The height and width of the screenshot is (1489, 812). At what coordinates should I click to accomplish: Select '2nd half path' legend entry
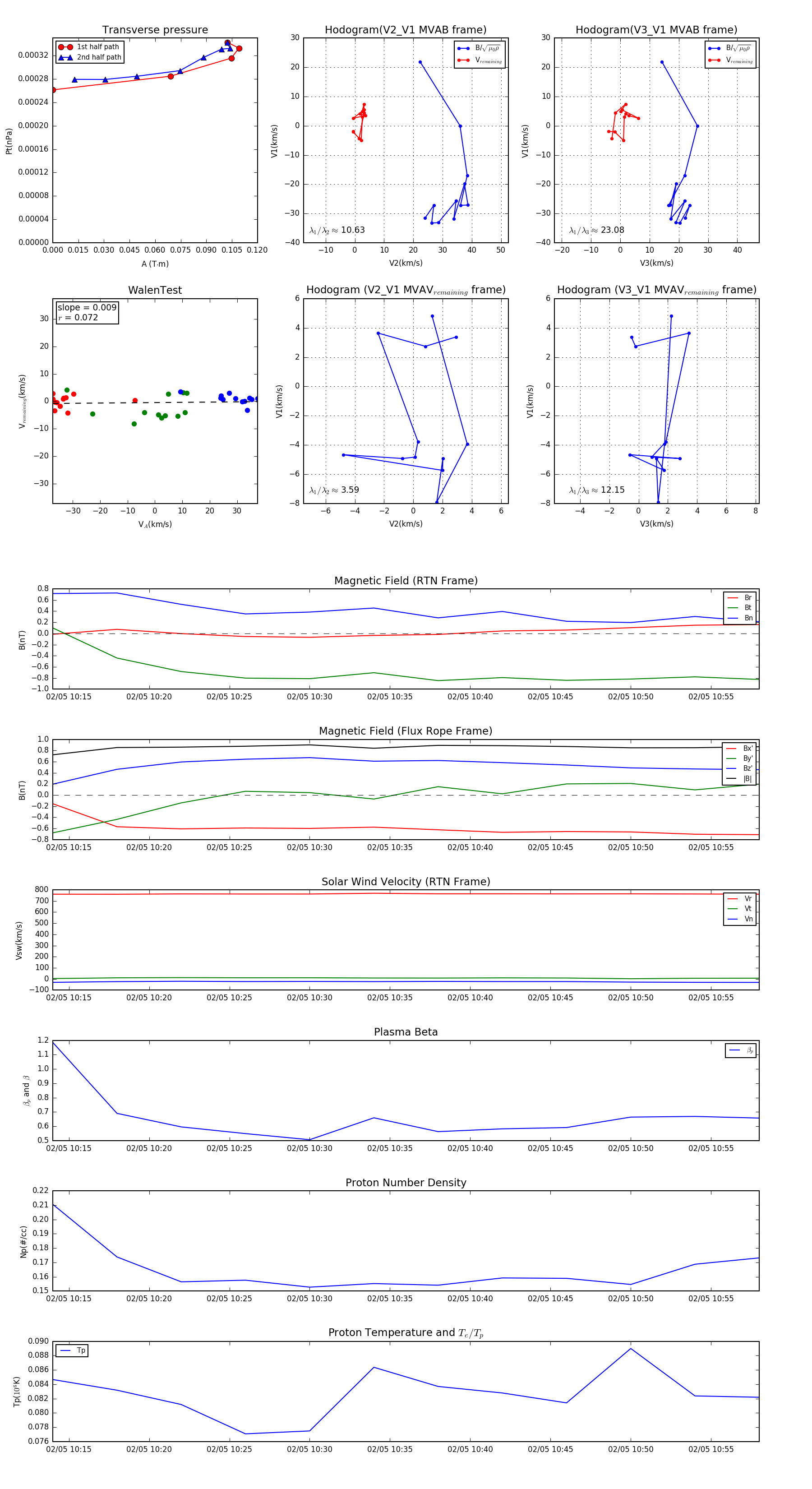[x=90, y=57]
